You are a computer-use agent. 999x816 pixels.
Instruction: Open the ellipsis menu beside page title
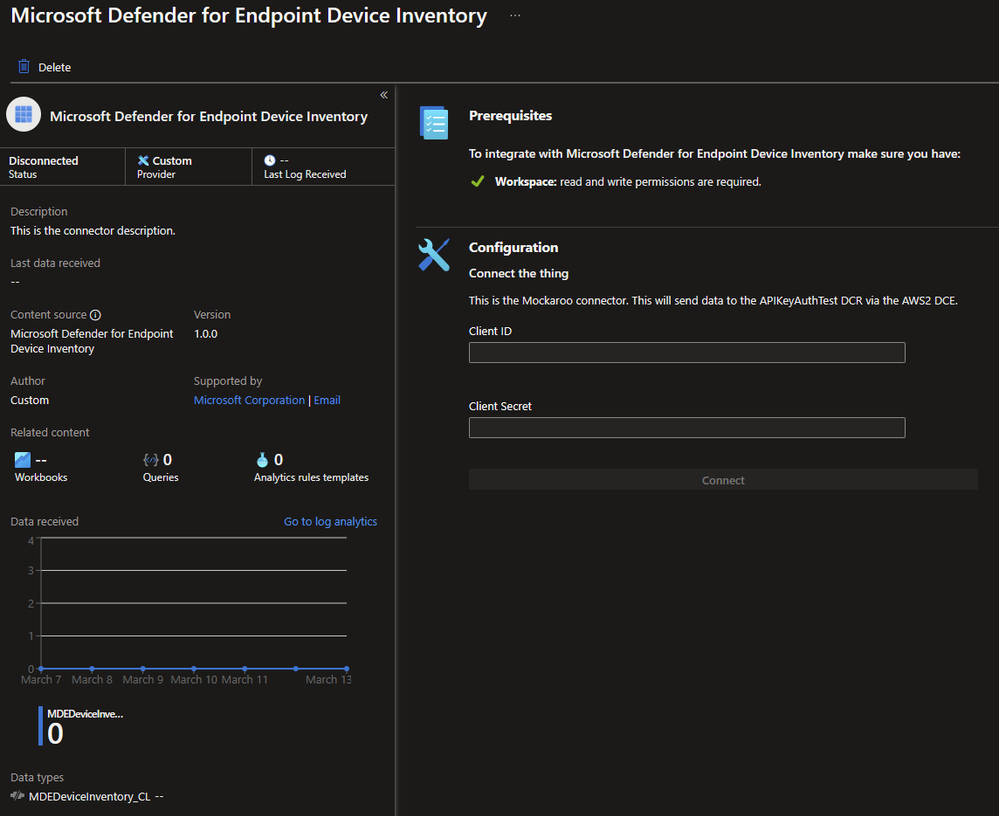pos(515,15)
